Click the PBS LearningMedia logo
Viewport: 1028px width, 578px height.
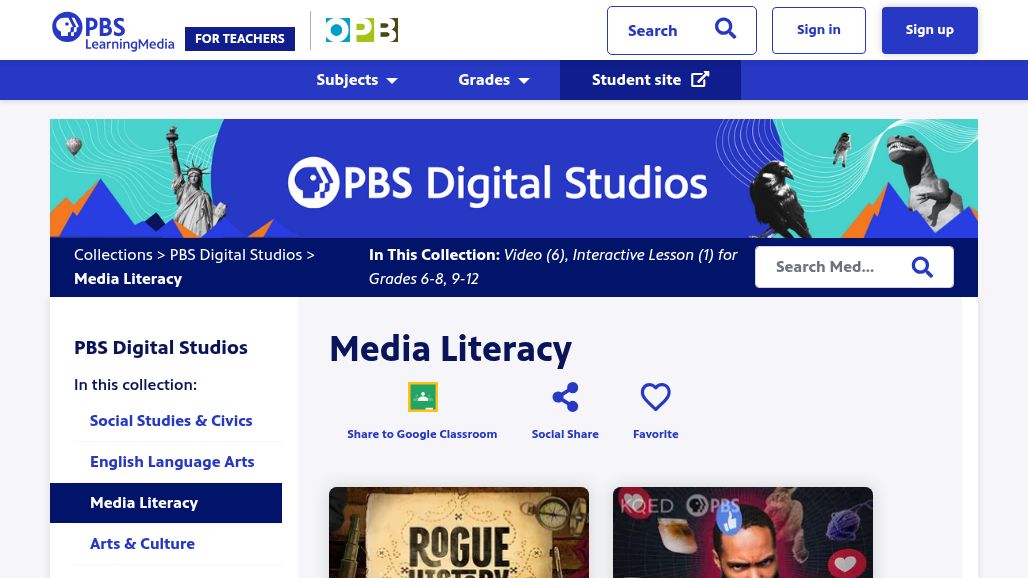click(113, 31)
